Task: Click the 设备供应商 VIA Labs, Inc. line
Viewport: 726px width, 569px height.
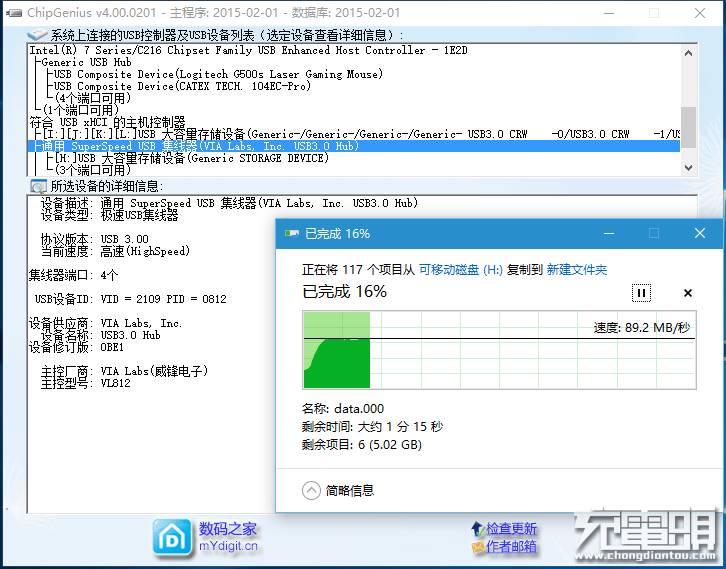Action: 106,323
